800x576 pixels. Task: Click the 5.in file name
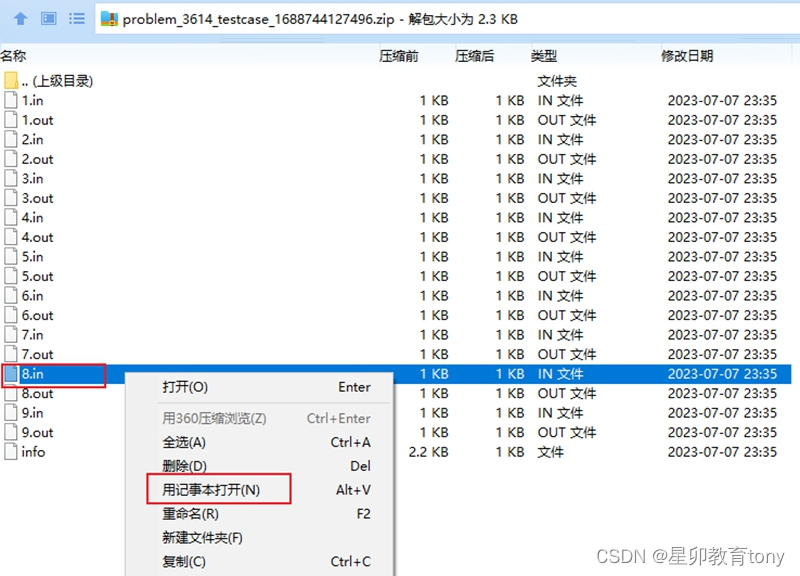tap(32, 257)
